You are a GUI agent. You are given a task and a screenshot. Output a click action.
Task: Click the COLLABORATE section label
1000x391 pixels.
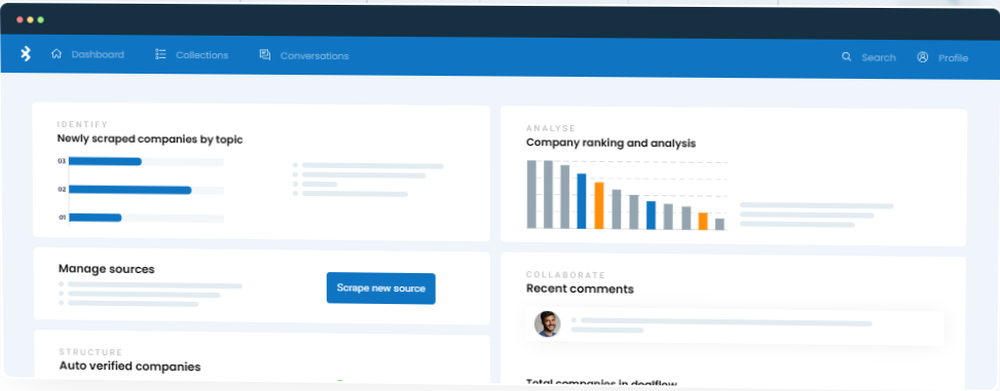coord(566,275)
